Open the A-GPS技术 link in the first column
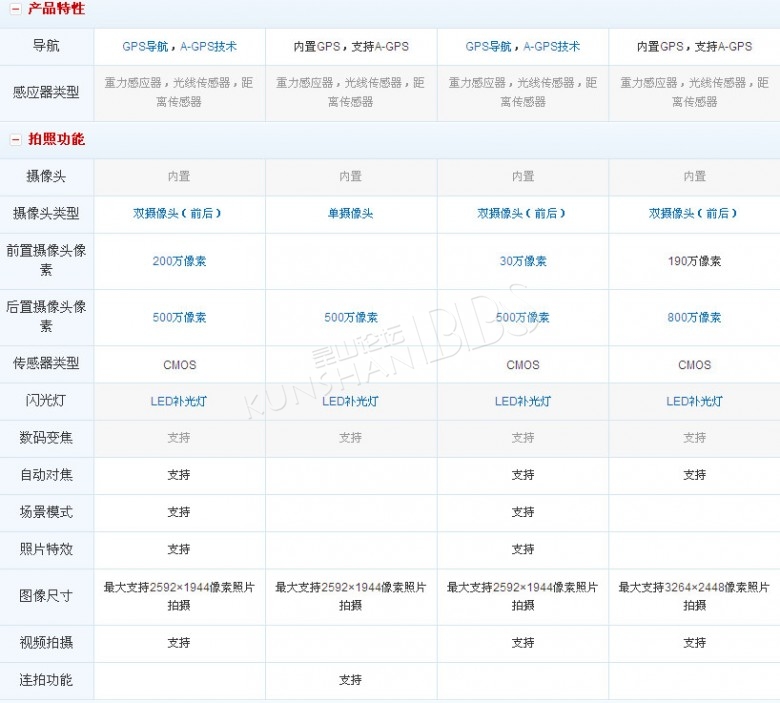 click(208, 47)
